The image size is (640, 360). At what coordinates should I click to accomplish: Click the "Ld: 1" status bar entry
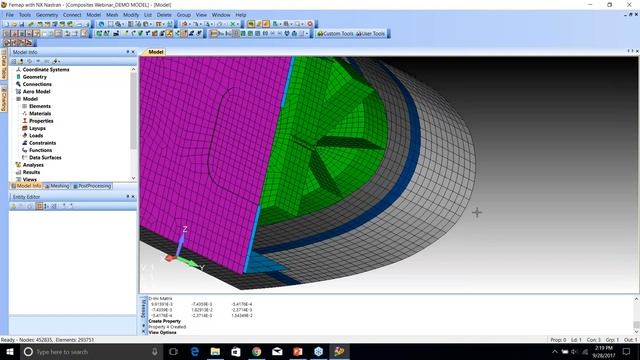(576, 340)
